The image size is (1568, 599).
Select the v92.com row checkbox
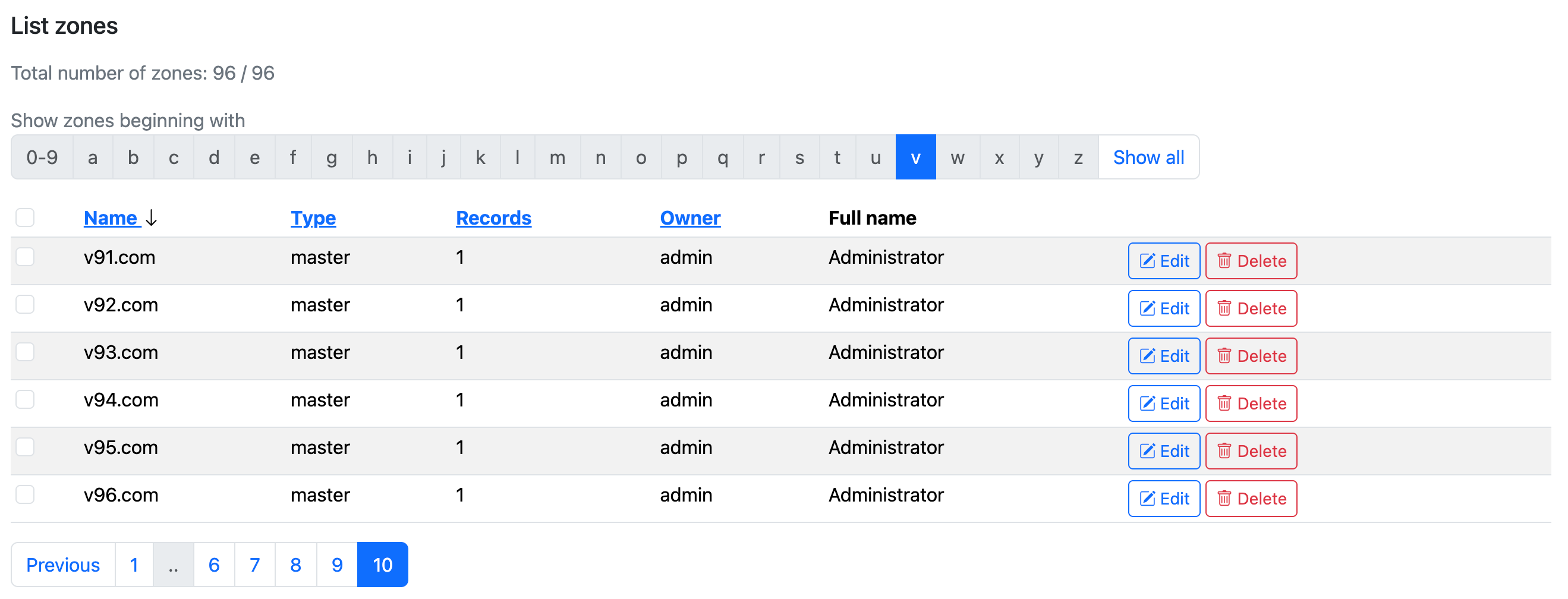[x=25, y=304]
